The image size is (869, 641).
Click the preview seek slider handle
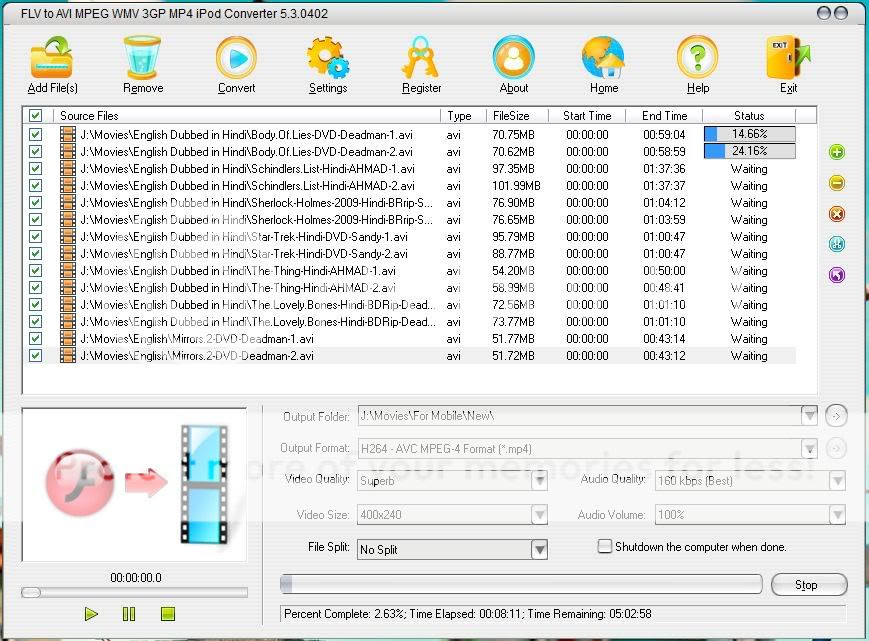tap(31, 593)
